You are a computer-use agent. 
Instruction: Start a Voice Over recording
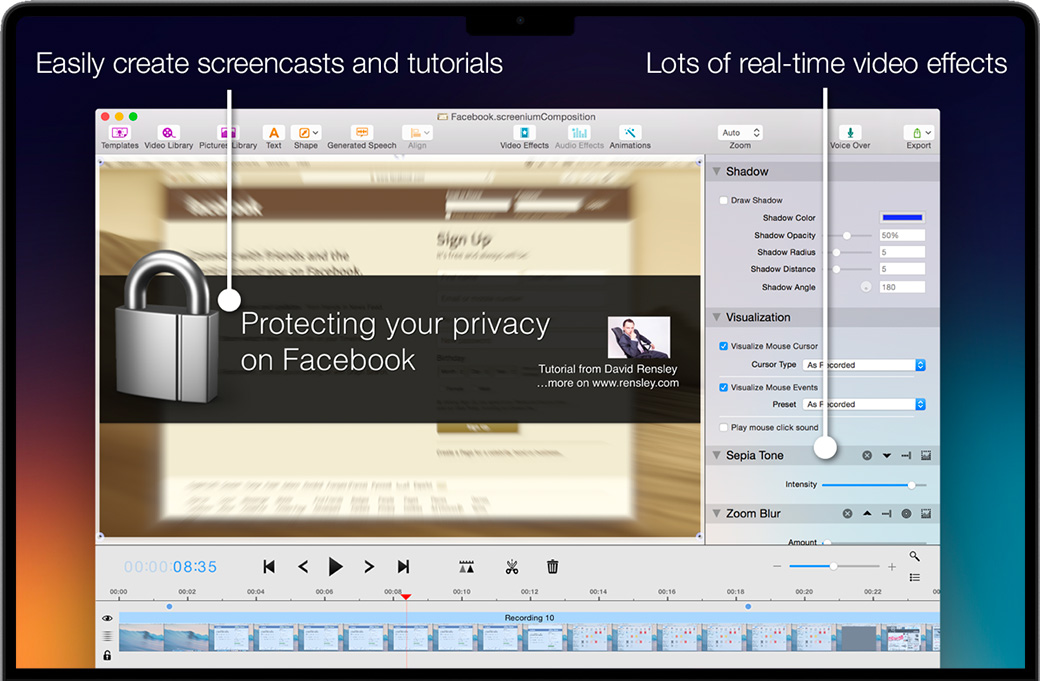click(x=849, y=133)
